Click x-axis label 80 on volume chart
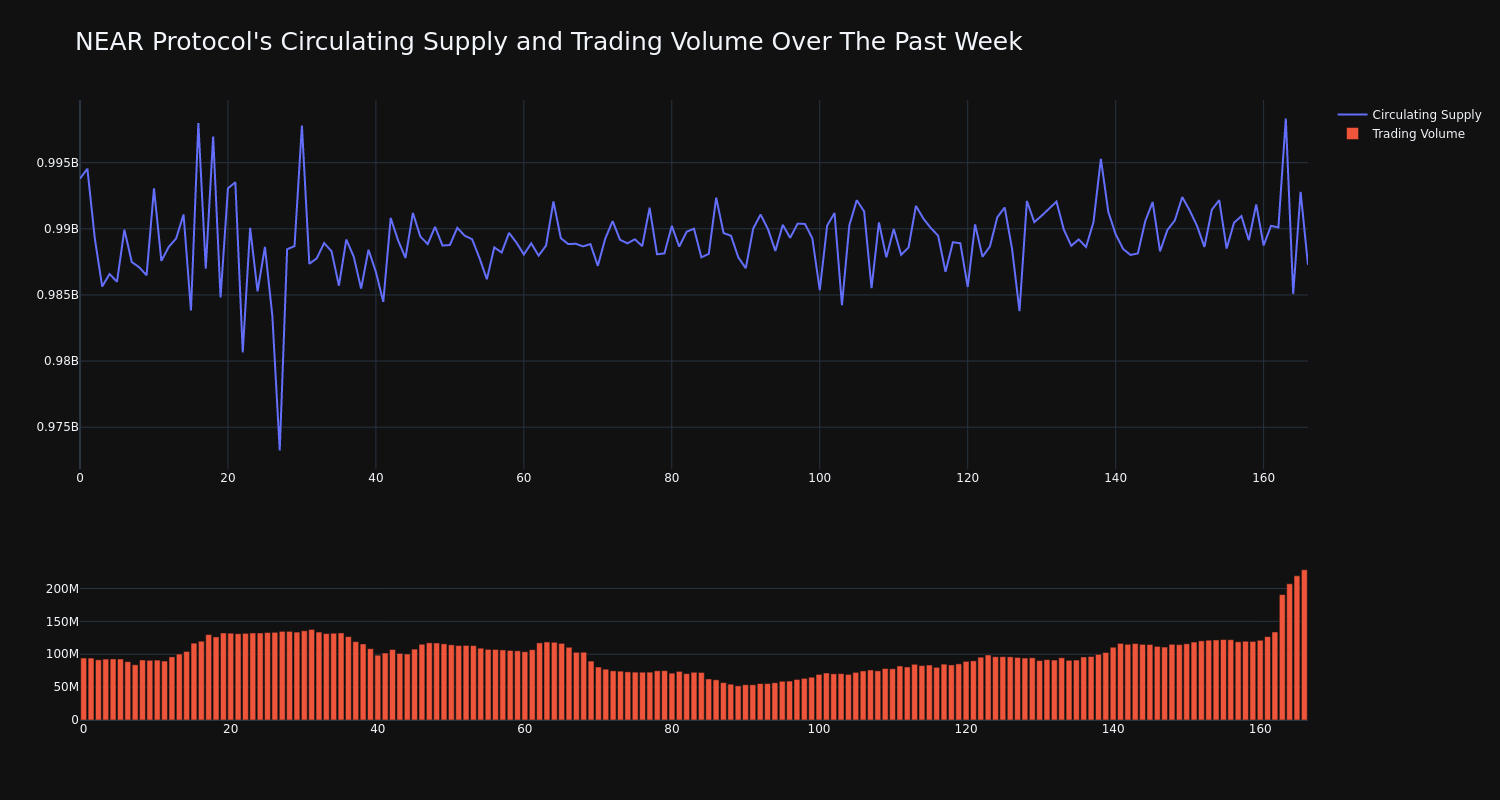The width and height of the screenshot is (1500, 800). tap(672, 729)
